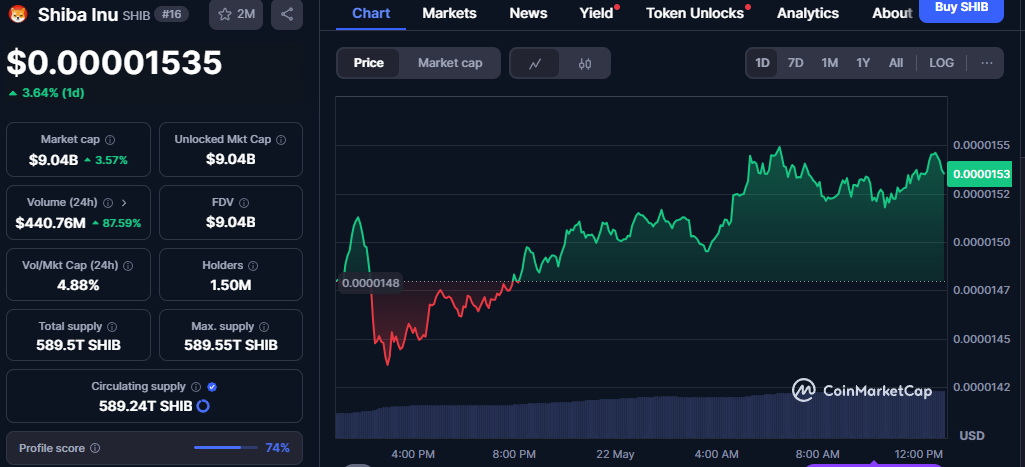Click the 589.5T SHIB total supply value
Screen dimensions: 1025x467
tap(78, 345)
